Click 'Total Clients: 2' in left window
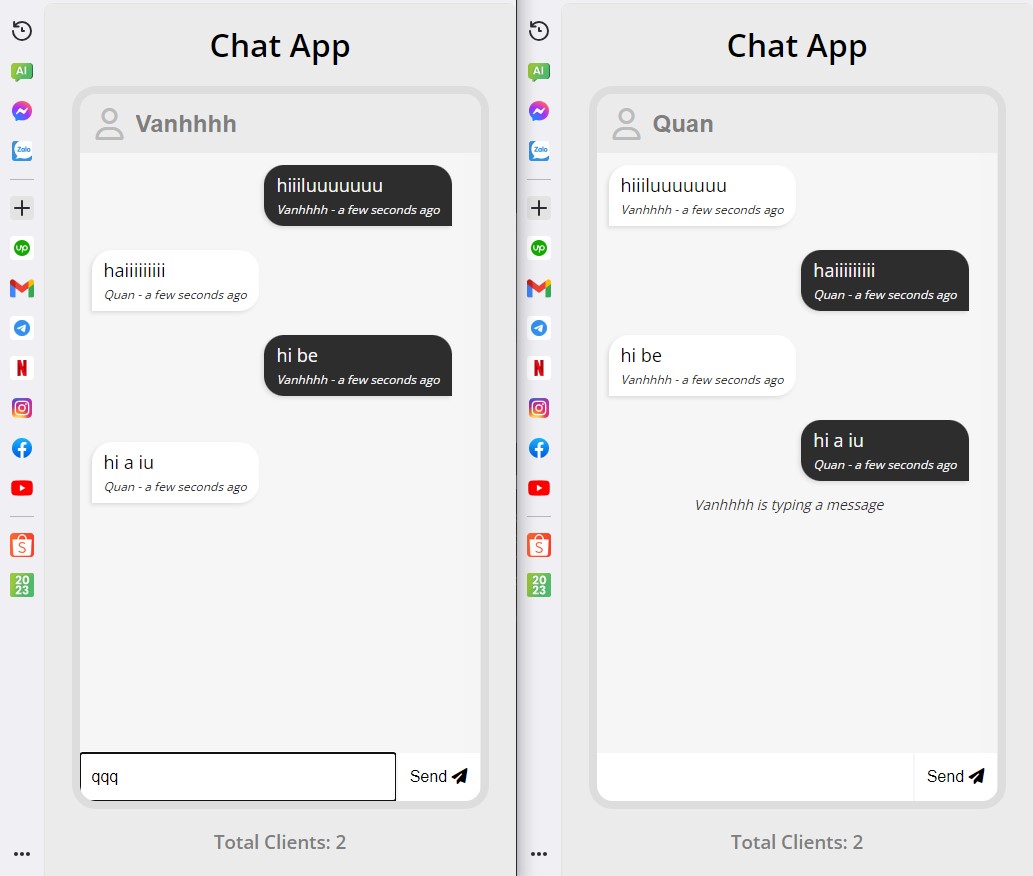Image resolution: width=1033 pixels, height=876 pixels. point(280,842)
